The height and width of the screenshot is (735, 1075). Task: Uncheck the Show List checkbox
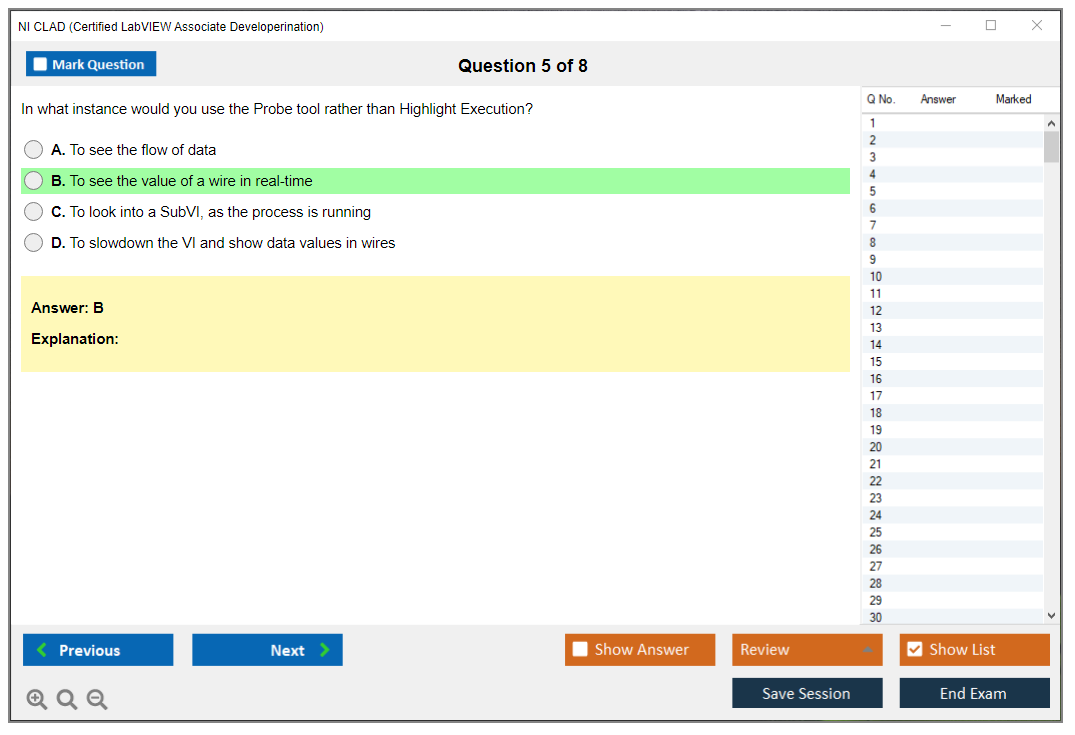[914, 650]
